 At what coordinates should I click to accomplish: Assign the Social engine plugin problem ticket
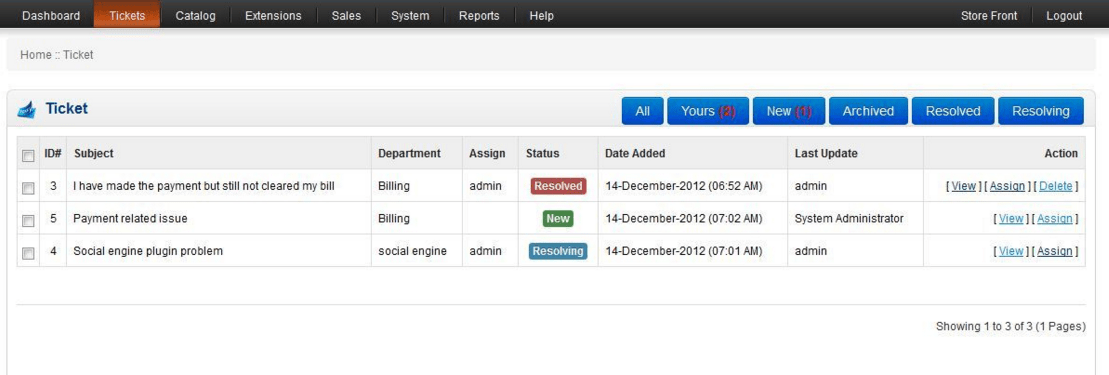(x=1055, y=251)
